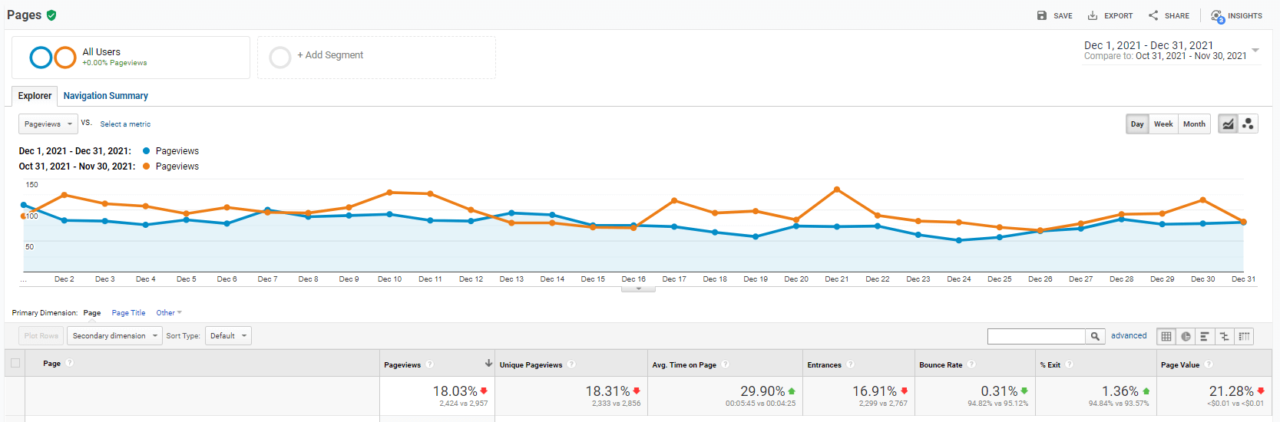This screenshot has height=422, width=1280.
Task: Open the Insights panel icon
Action: [x=1217, y=16]
